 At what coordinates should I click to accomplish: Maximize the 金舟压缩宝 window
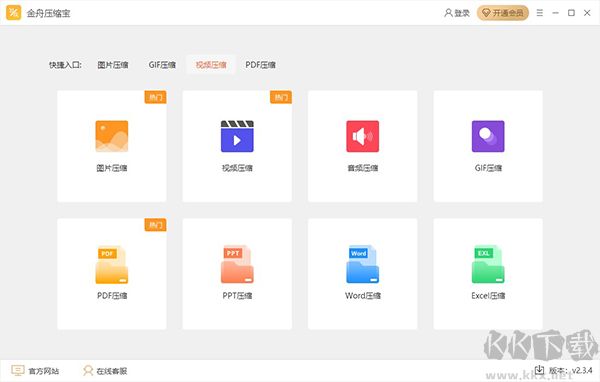coord(571,13)
